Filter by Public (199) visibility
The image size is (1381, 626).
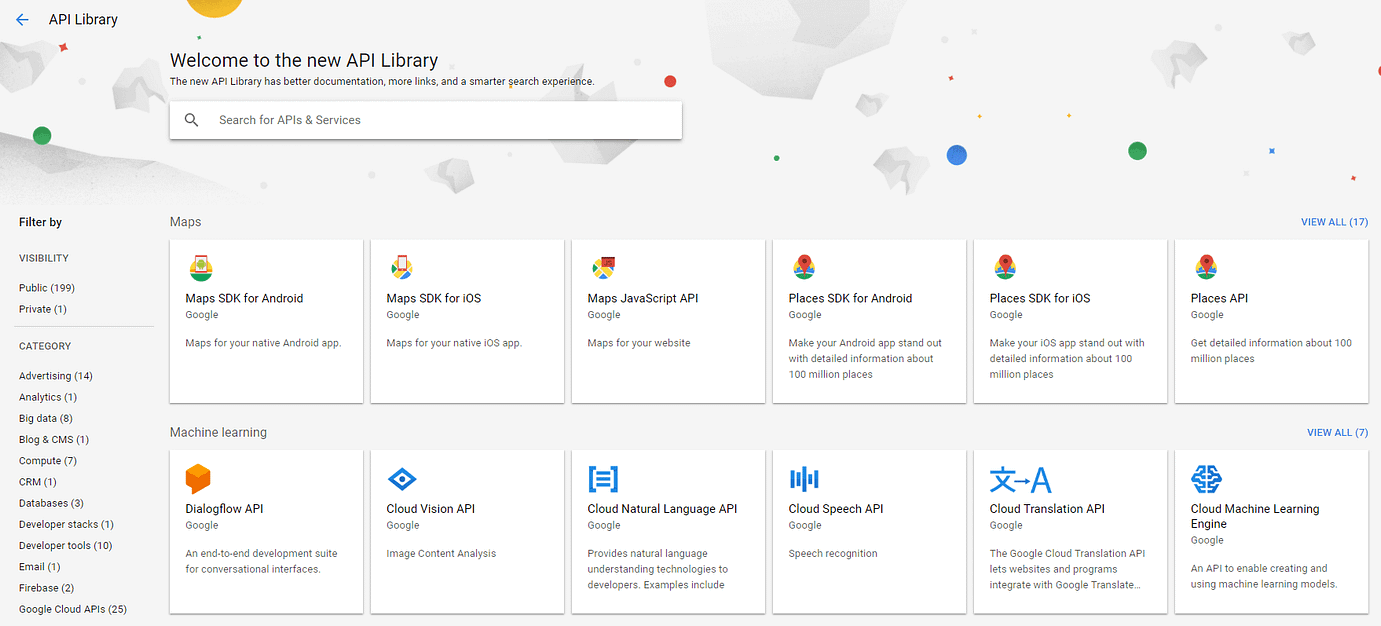point(47,288)
